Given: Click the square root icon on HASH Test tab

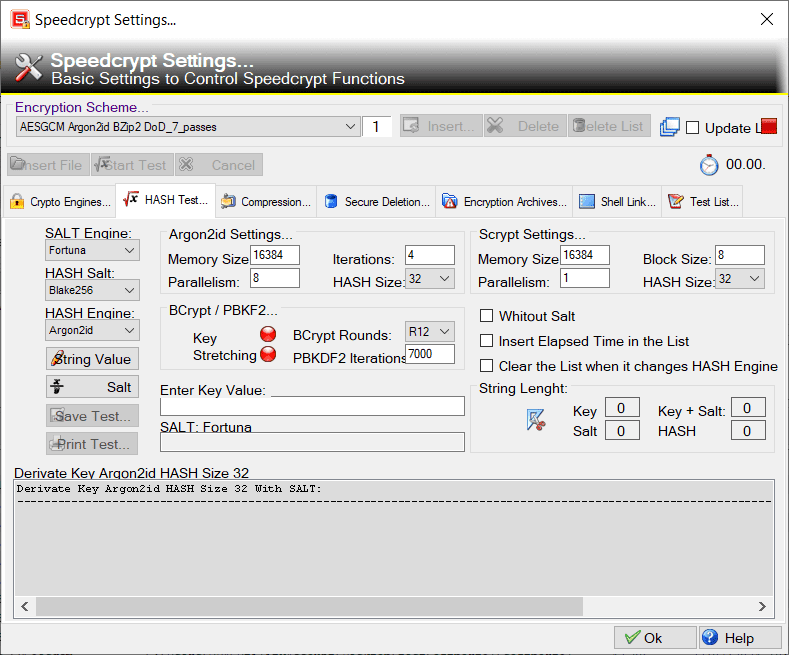Looking at the screenshot, I should click(x=131, y=199).
